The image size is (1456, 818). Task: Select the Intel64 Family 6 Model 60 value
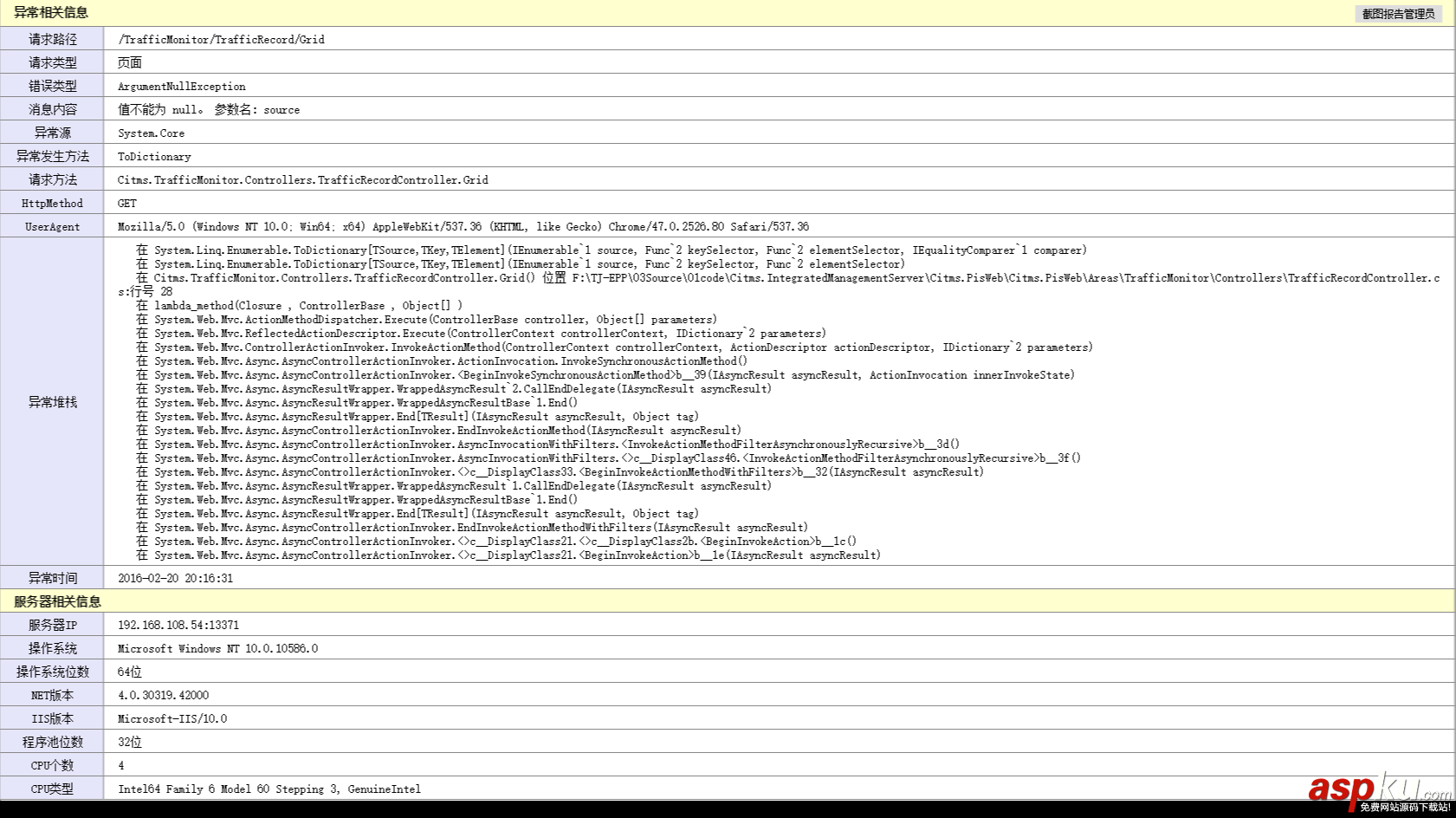(269, 789)
